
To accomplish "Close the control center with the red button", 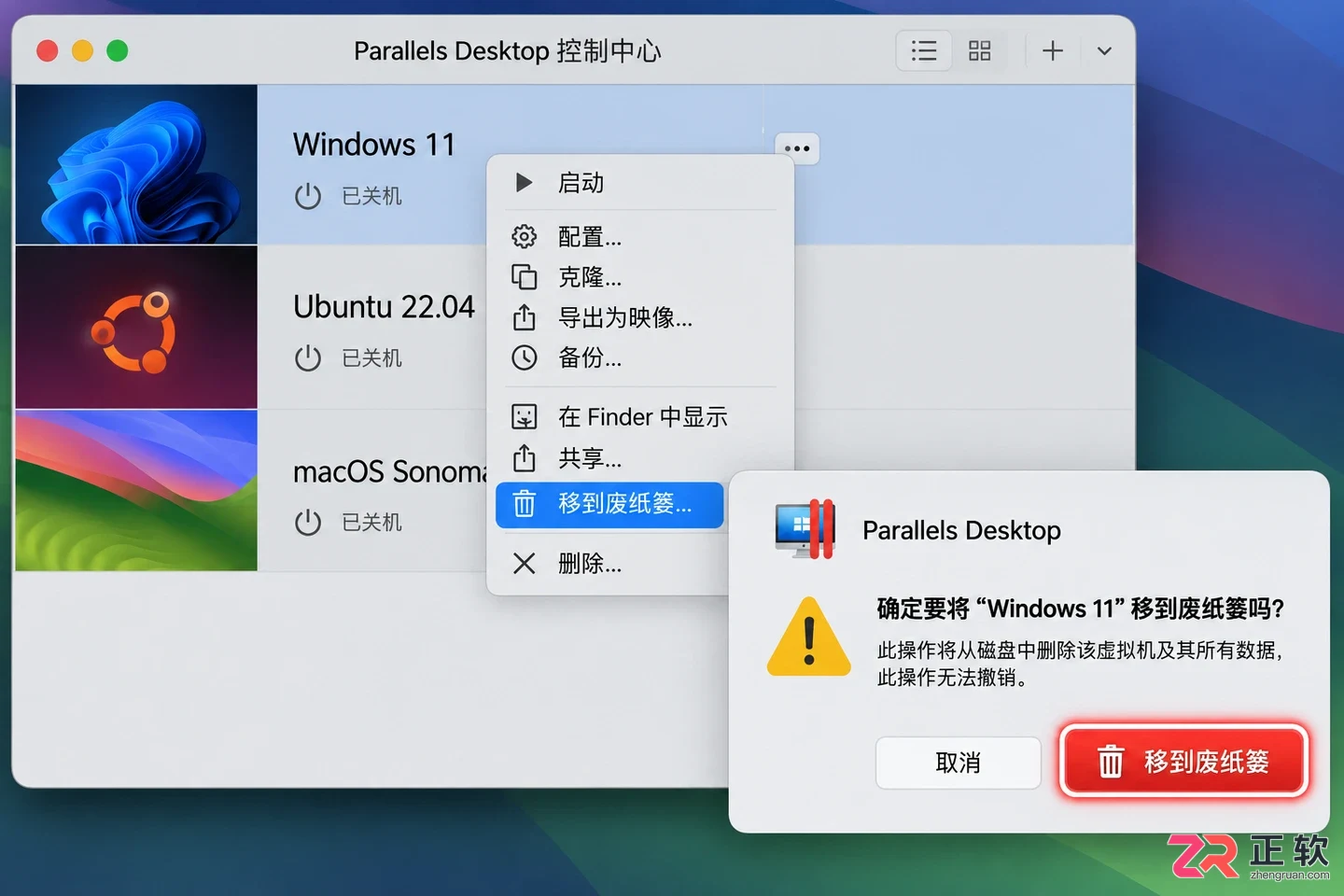I will 48,50.
